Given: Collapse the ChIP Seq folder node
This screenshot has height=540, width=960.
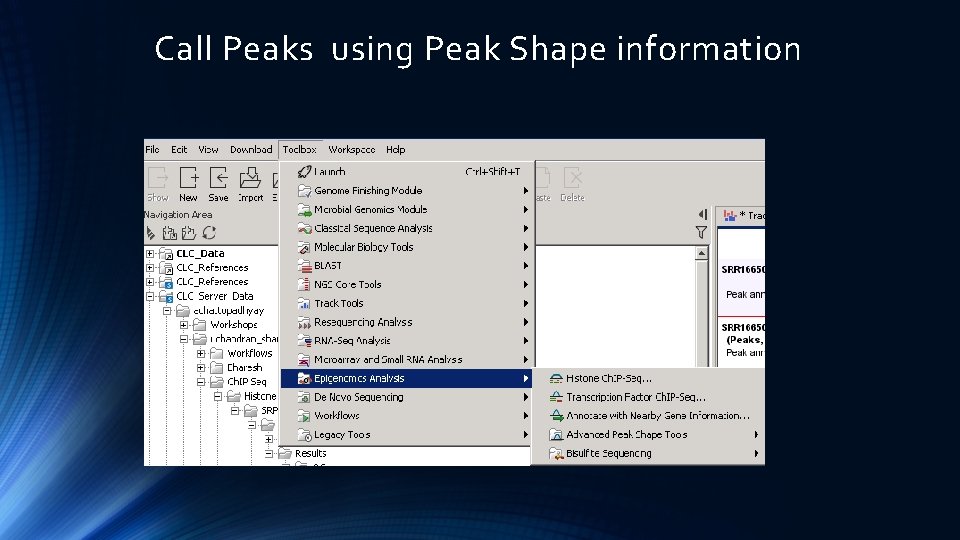Looking at the screenshot, I should pos(201,382).
